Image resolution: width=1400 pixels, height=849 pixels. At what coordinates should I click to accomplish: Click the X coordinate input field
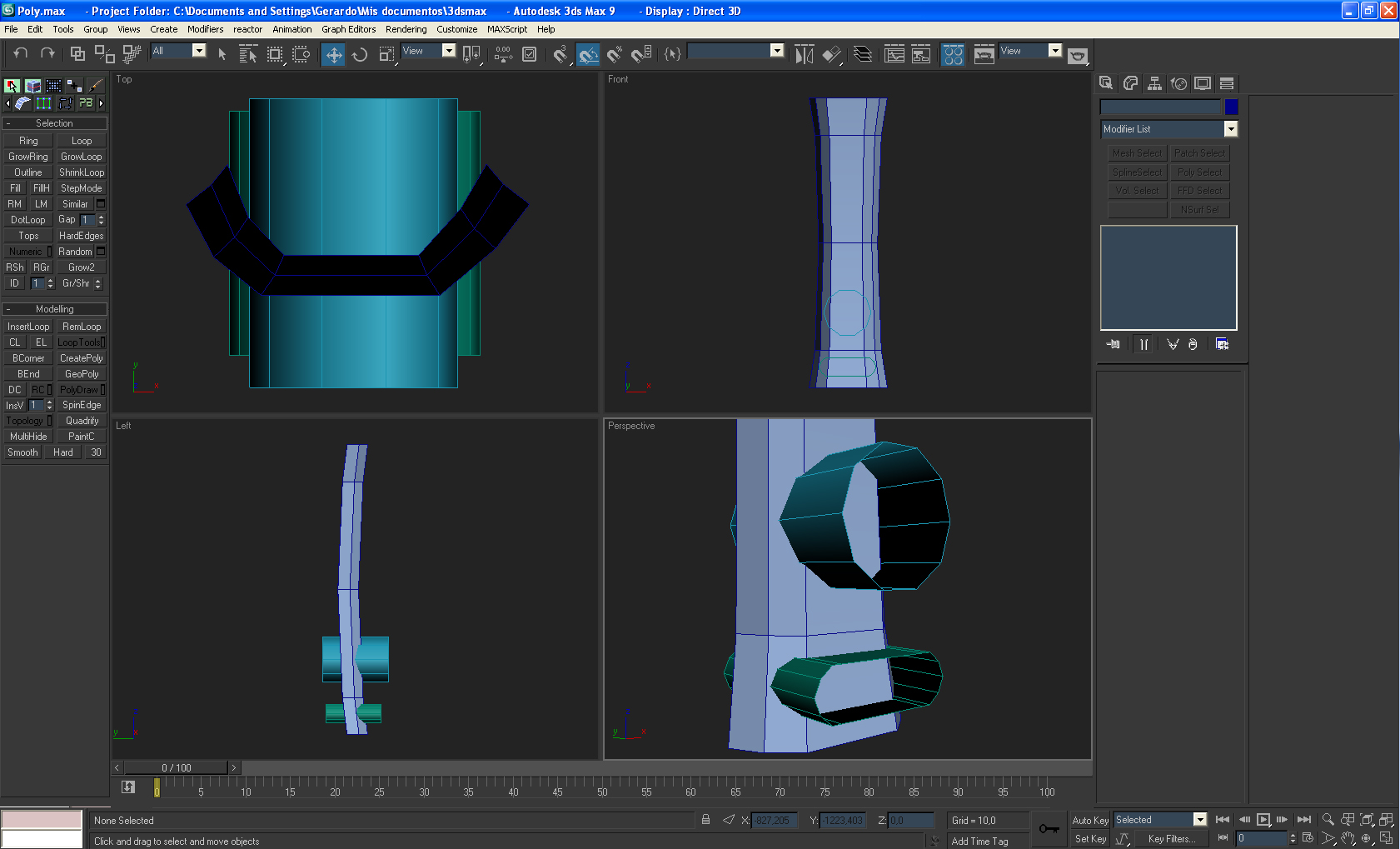coord(774,821)
